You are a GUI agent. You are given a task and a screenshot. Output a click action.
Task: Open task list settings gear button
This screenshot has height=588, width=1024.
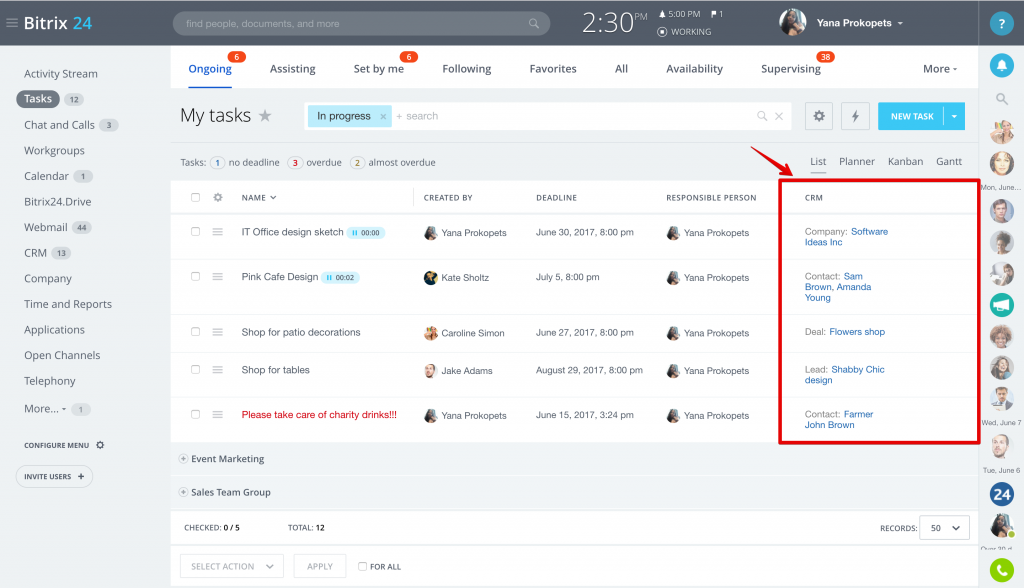point(818,116)
